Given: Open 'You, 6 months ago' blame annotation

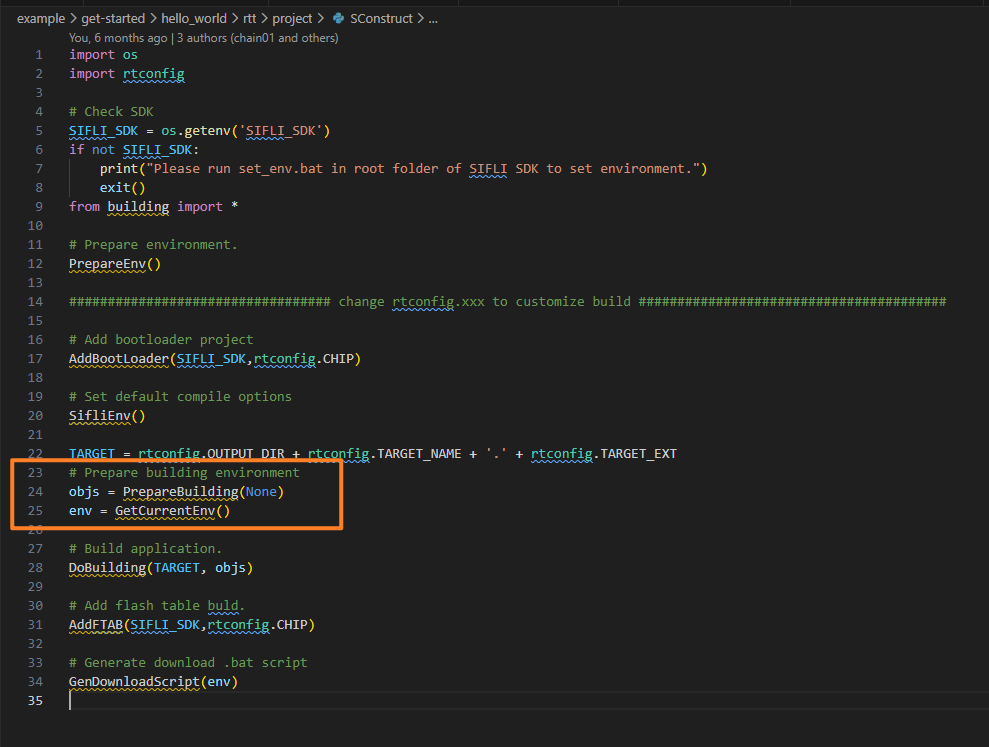Looking at the screenshot, I should (119, 38).
